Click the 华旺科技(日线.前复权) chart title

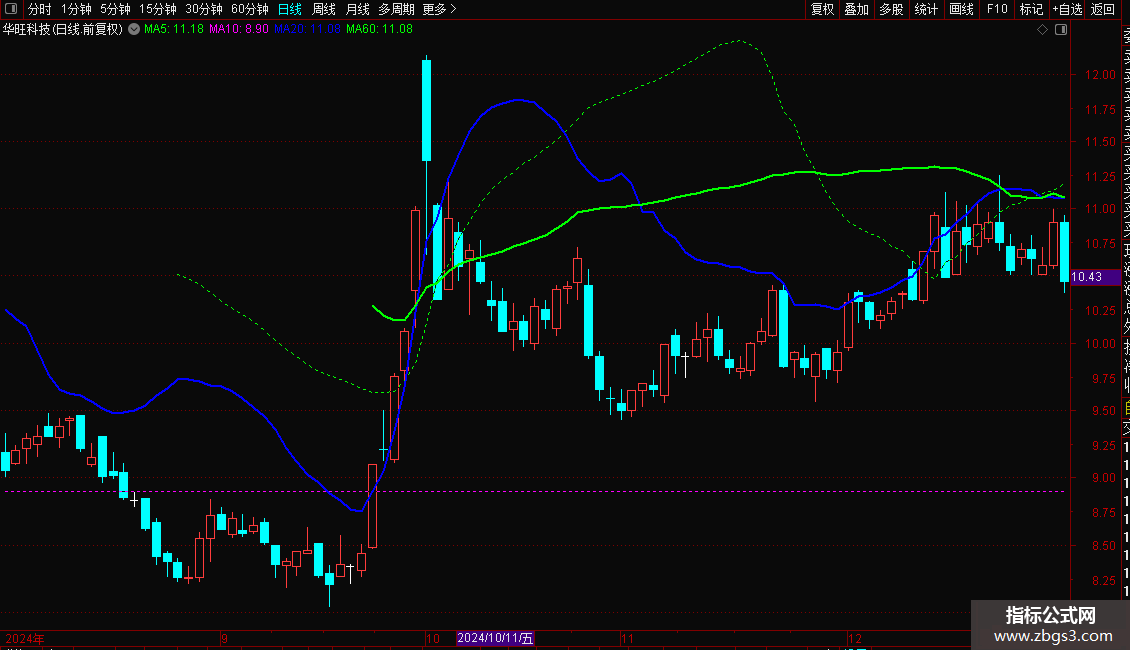pyautogui.click(x=63, y=29)
